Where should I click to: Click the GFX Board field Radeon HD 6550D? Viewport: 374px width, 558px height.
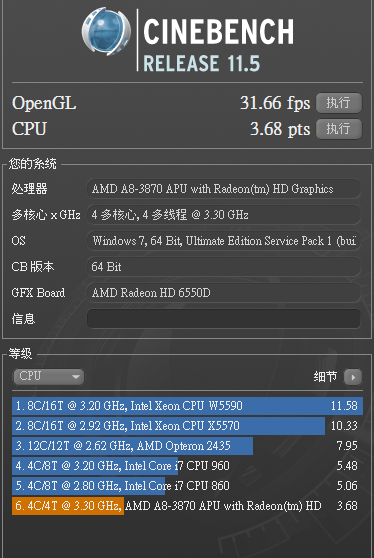(223, 293)
